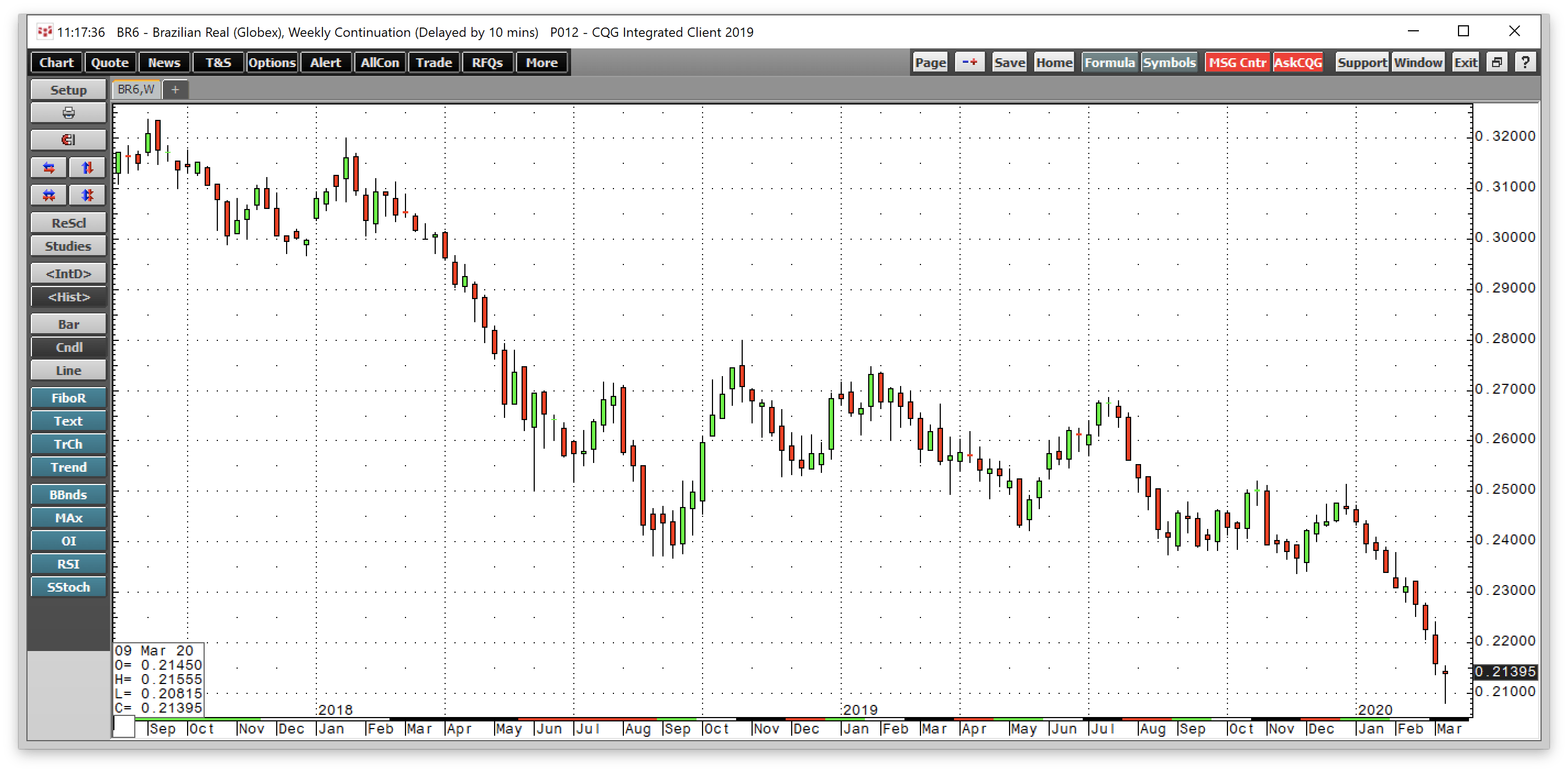Click the Exit button
Viewport: 1568px width, 772px height.
coord(1466,63)
